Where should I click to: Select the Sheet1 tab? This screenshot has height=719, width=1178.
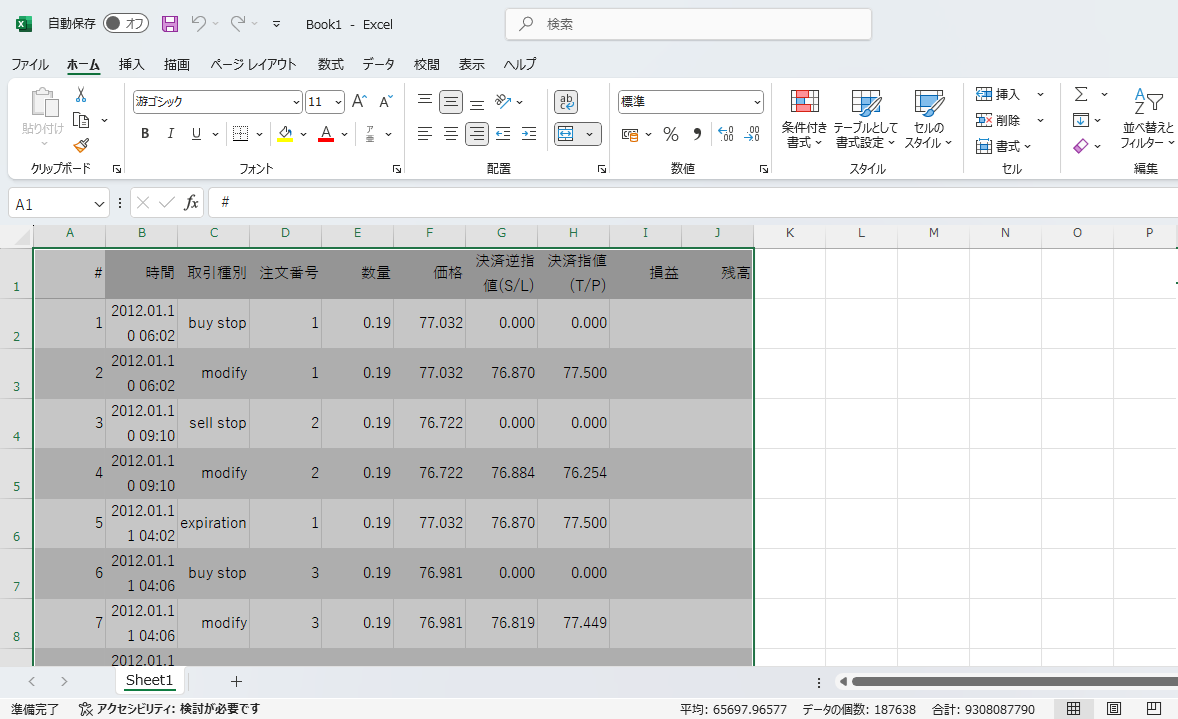[150, 681]
